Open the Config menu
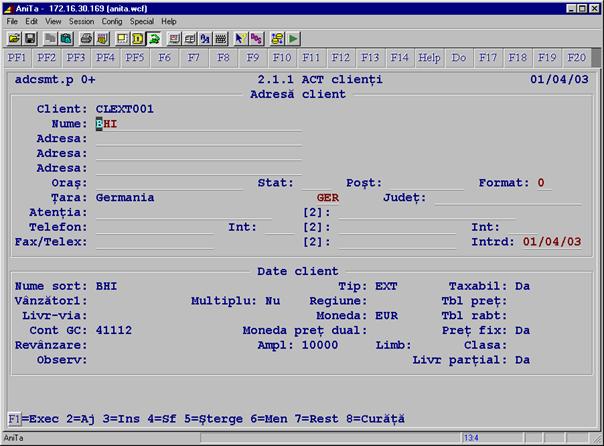604x446 pixels. pos(112,21)
